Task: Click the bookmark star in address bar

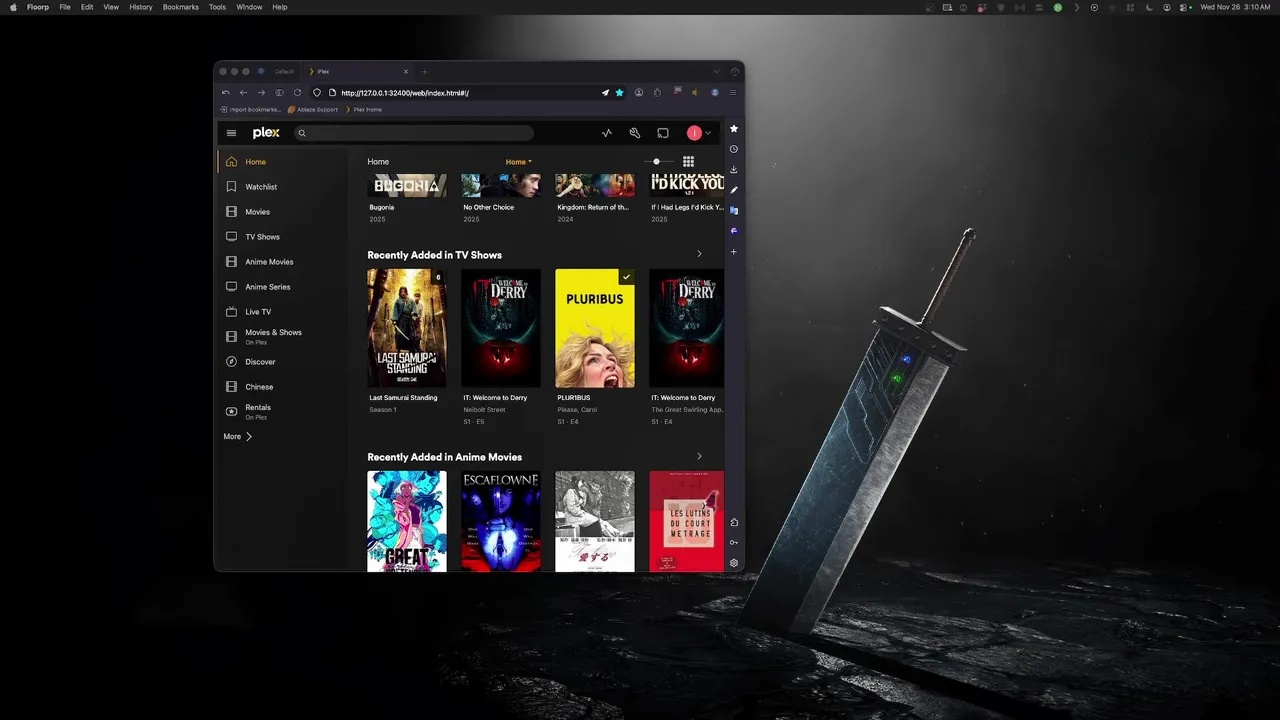Action: [619, 93]
